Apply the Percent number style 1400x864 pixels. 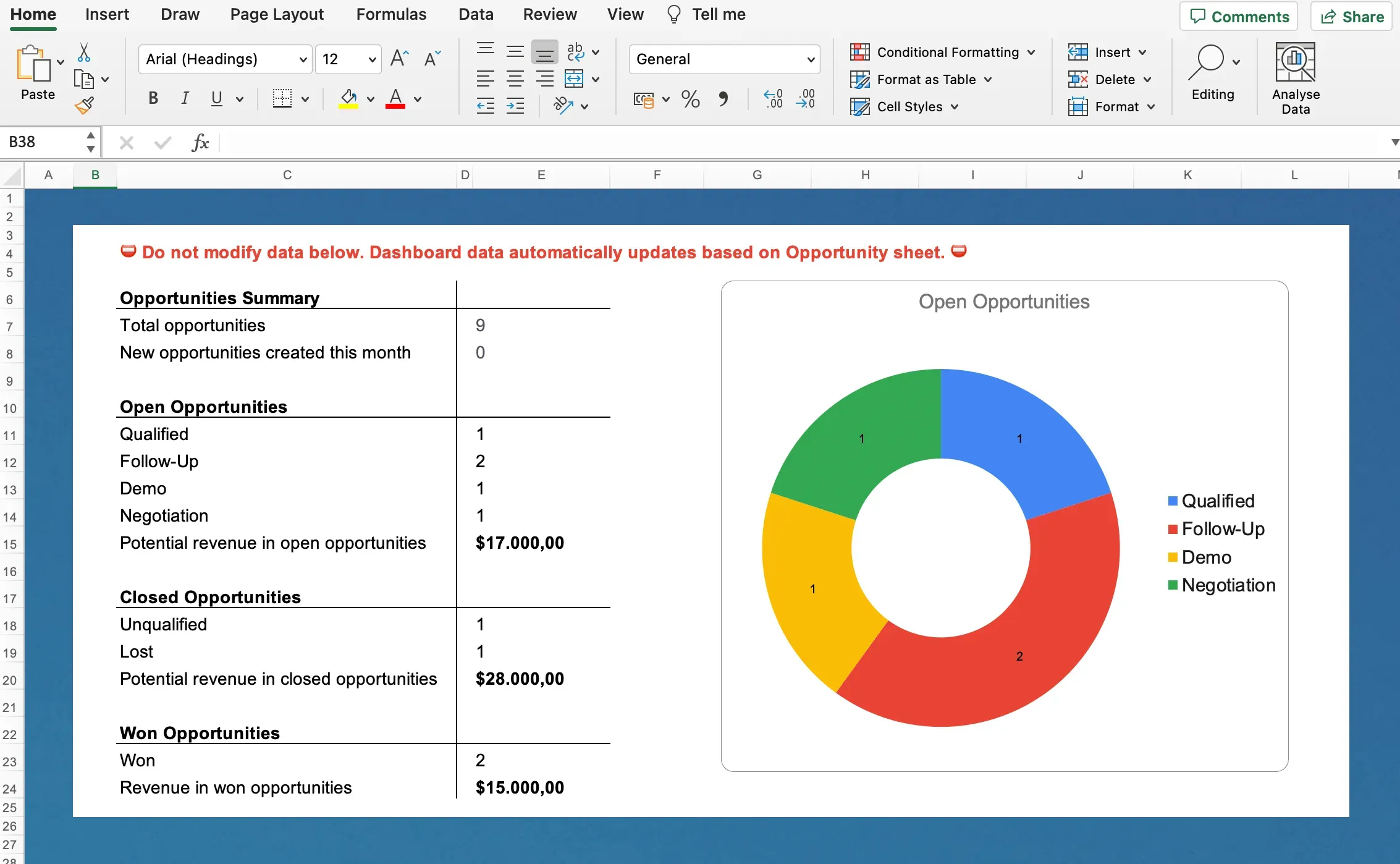(x=690, y=99)
